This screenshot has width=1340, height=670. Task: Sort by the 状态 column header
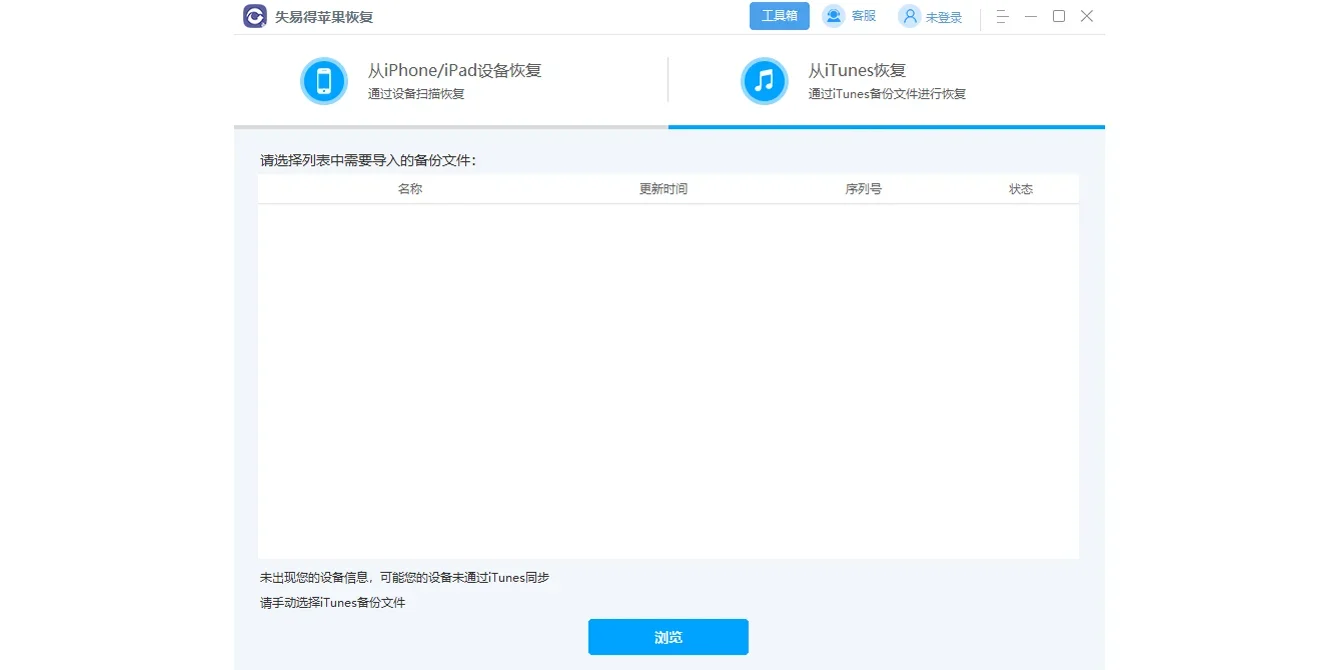pyautogui.click(x=1021, y=189)
